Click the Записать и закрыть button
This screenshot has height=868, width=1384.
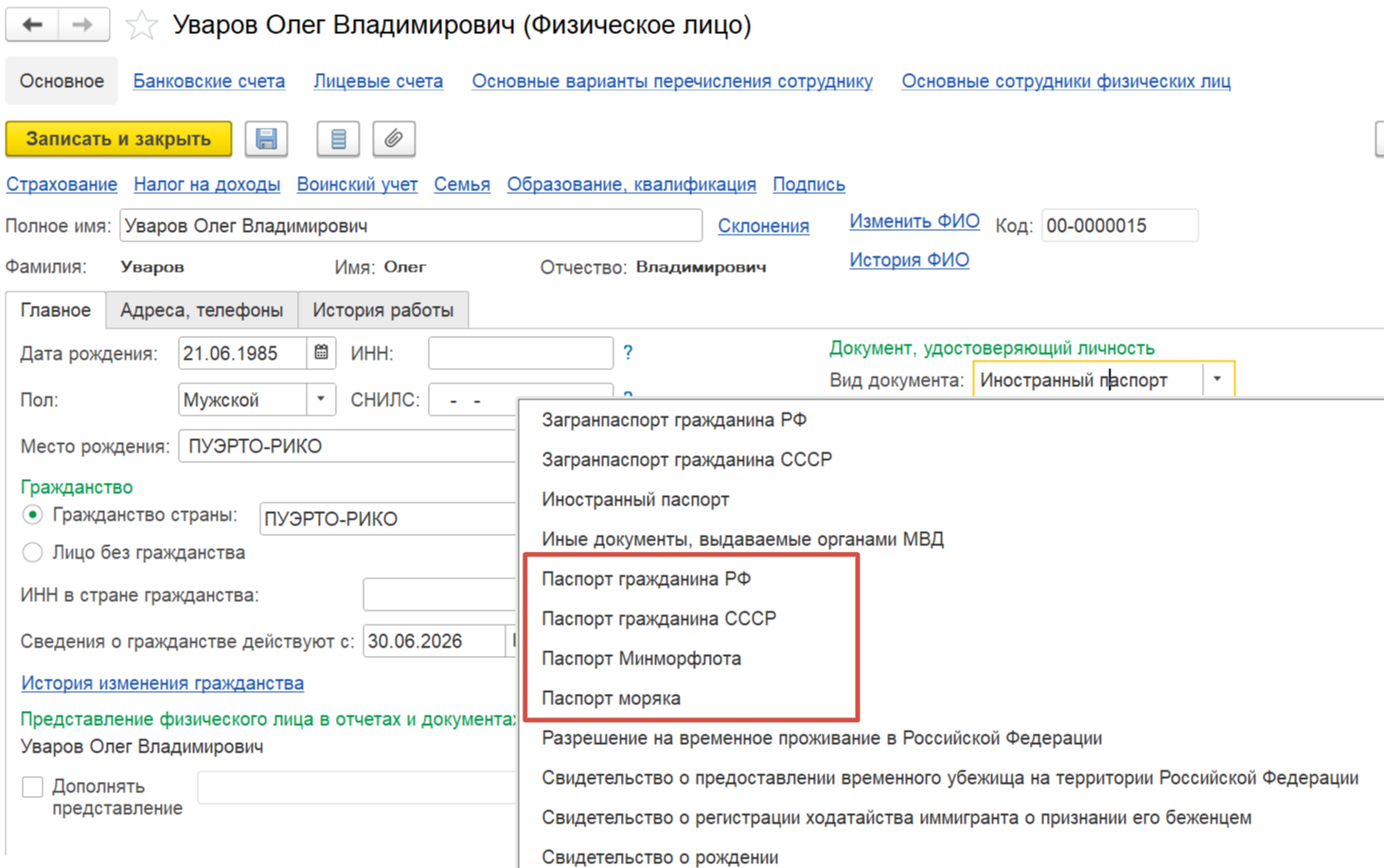[118, 139]
